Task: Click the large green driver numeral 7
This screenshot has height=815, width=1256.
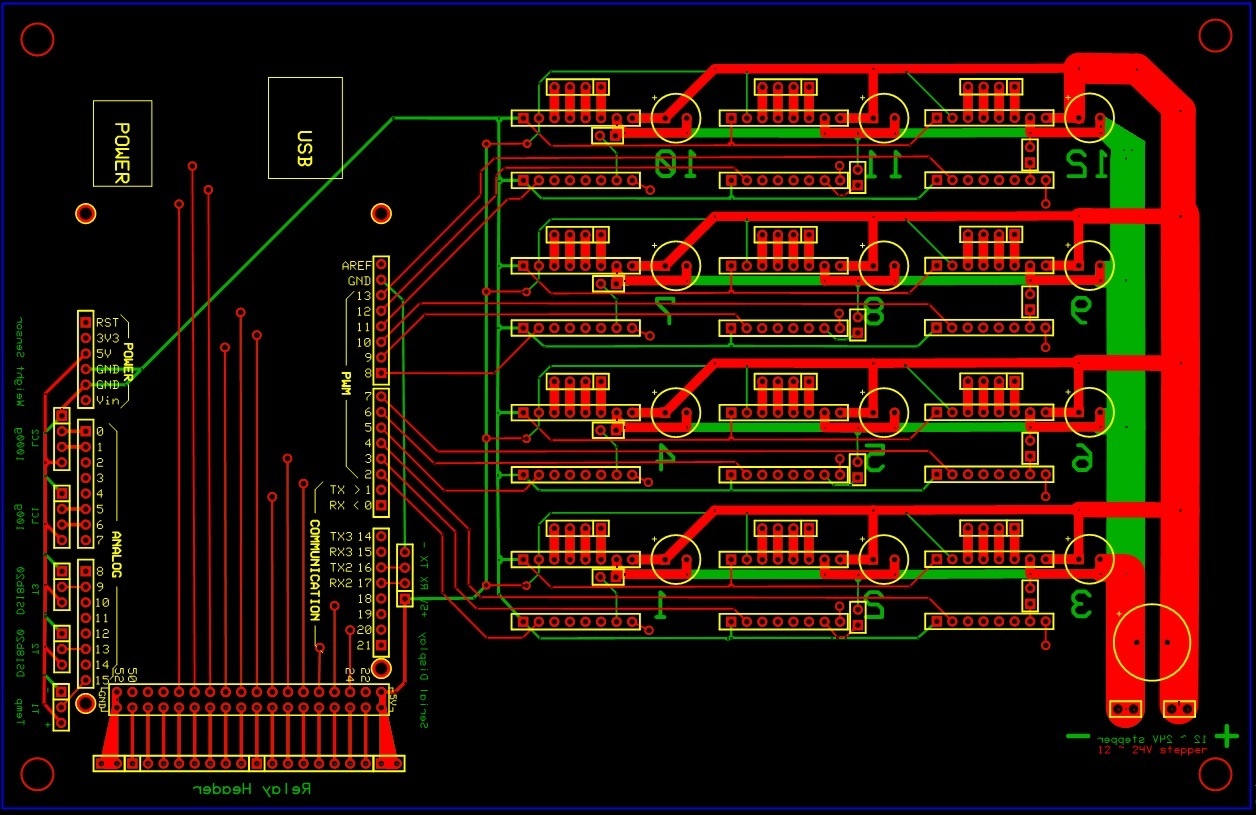Action: [665, 311]
